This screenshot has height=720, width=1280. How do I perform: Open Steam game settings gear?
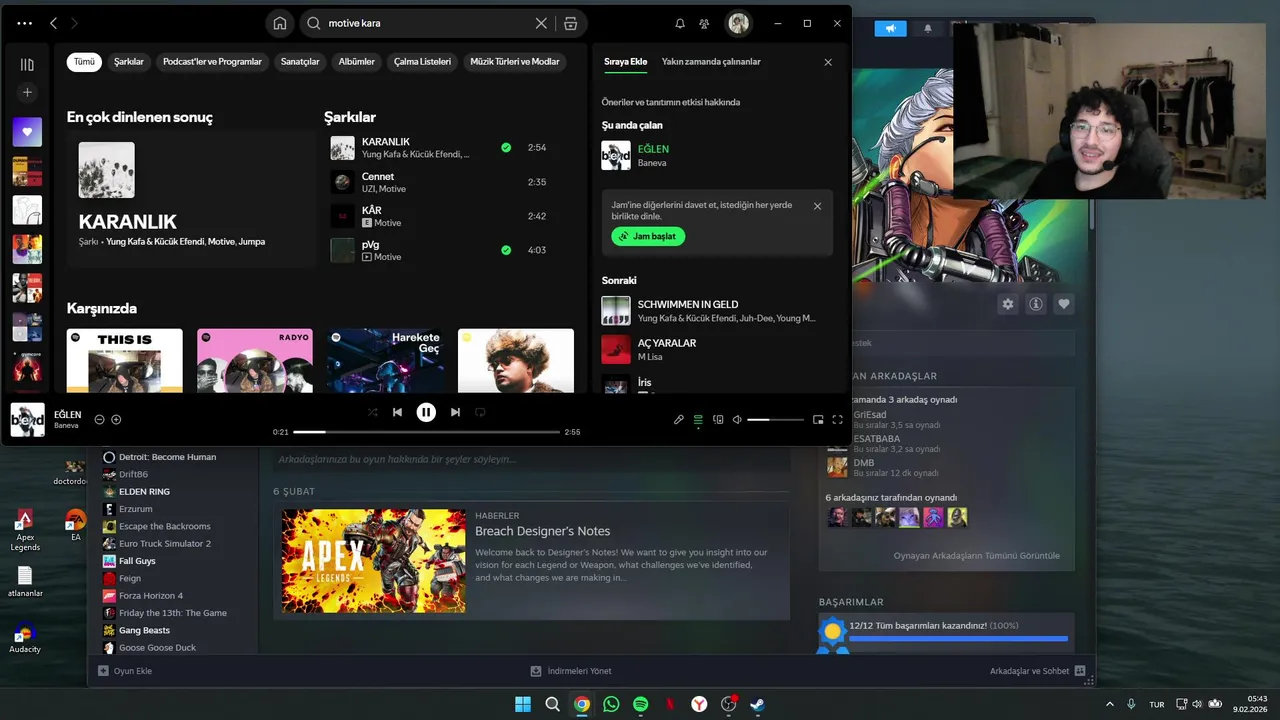[x=1008, y=304]
